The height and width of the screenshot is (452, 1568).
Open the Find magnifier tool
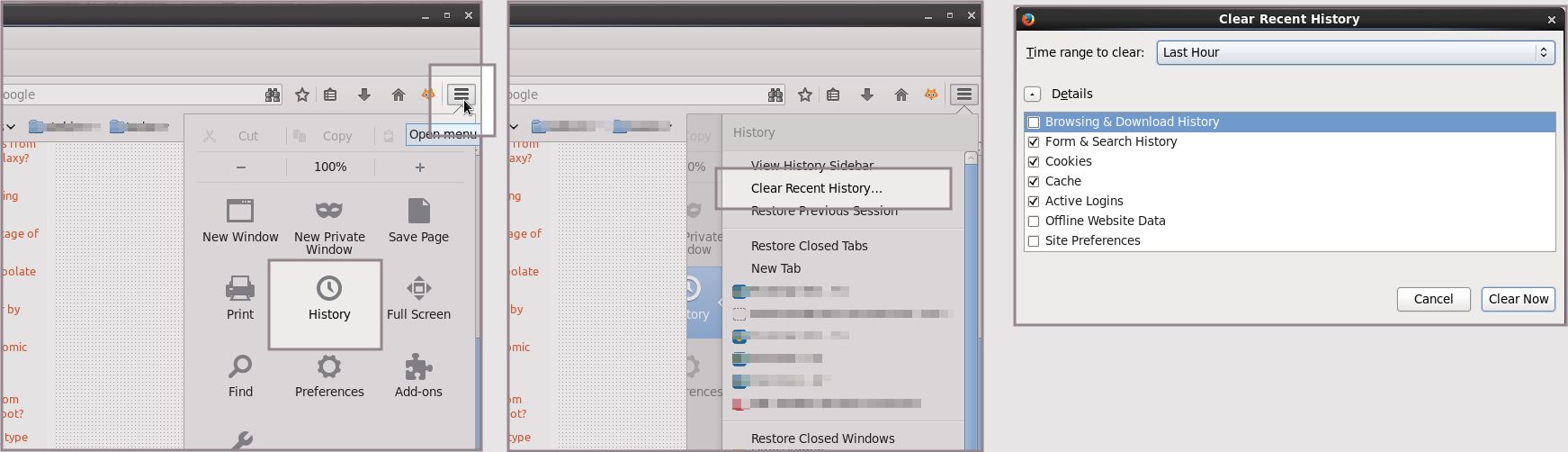click(240, 366)
